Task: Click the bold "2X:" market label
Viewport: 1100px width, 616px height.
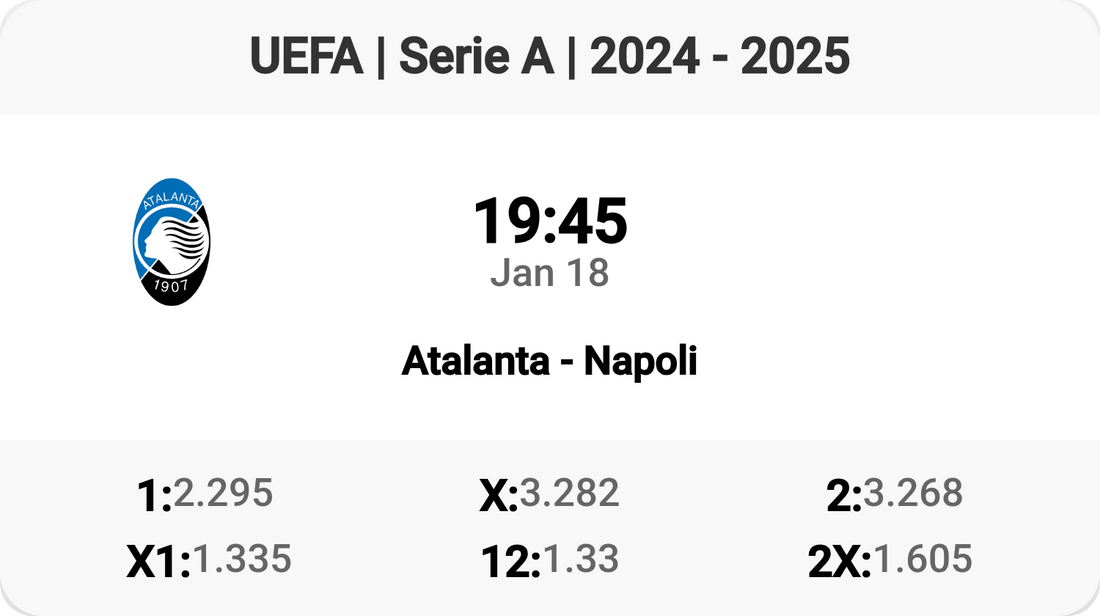Action: click(x=840, y=563)
